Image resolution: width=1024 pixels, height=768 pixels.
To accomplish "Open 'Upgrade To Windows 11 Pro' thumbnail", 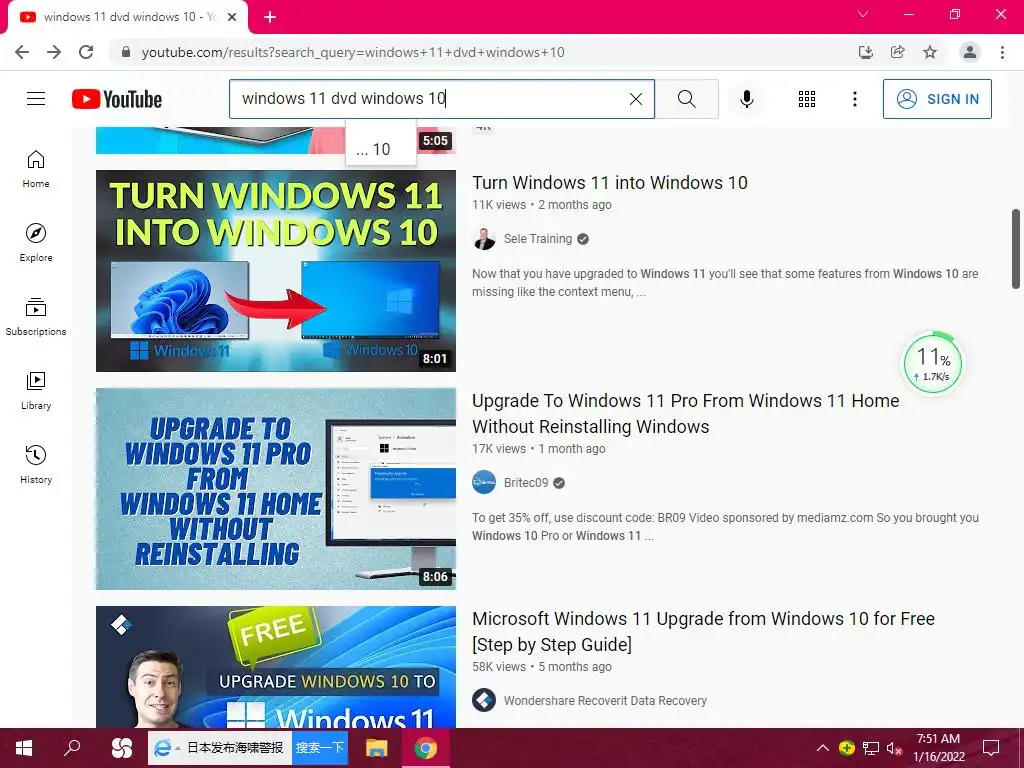I will pos(276,489).
